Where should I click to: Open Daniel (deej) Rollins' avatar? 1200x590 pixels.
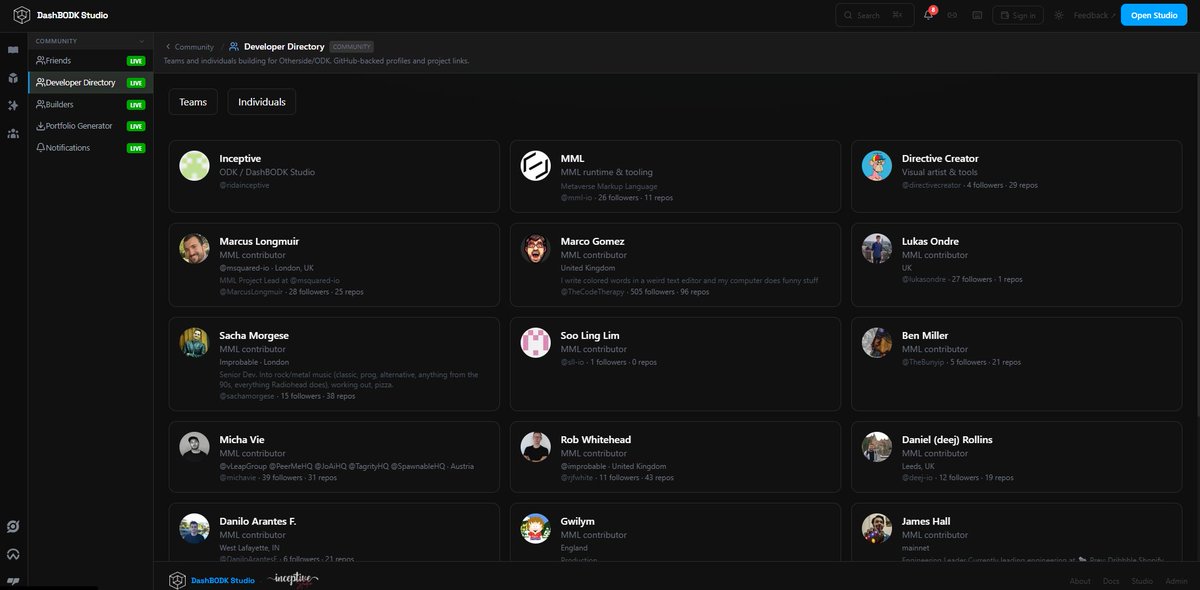click(x=877, y=446)
